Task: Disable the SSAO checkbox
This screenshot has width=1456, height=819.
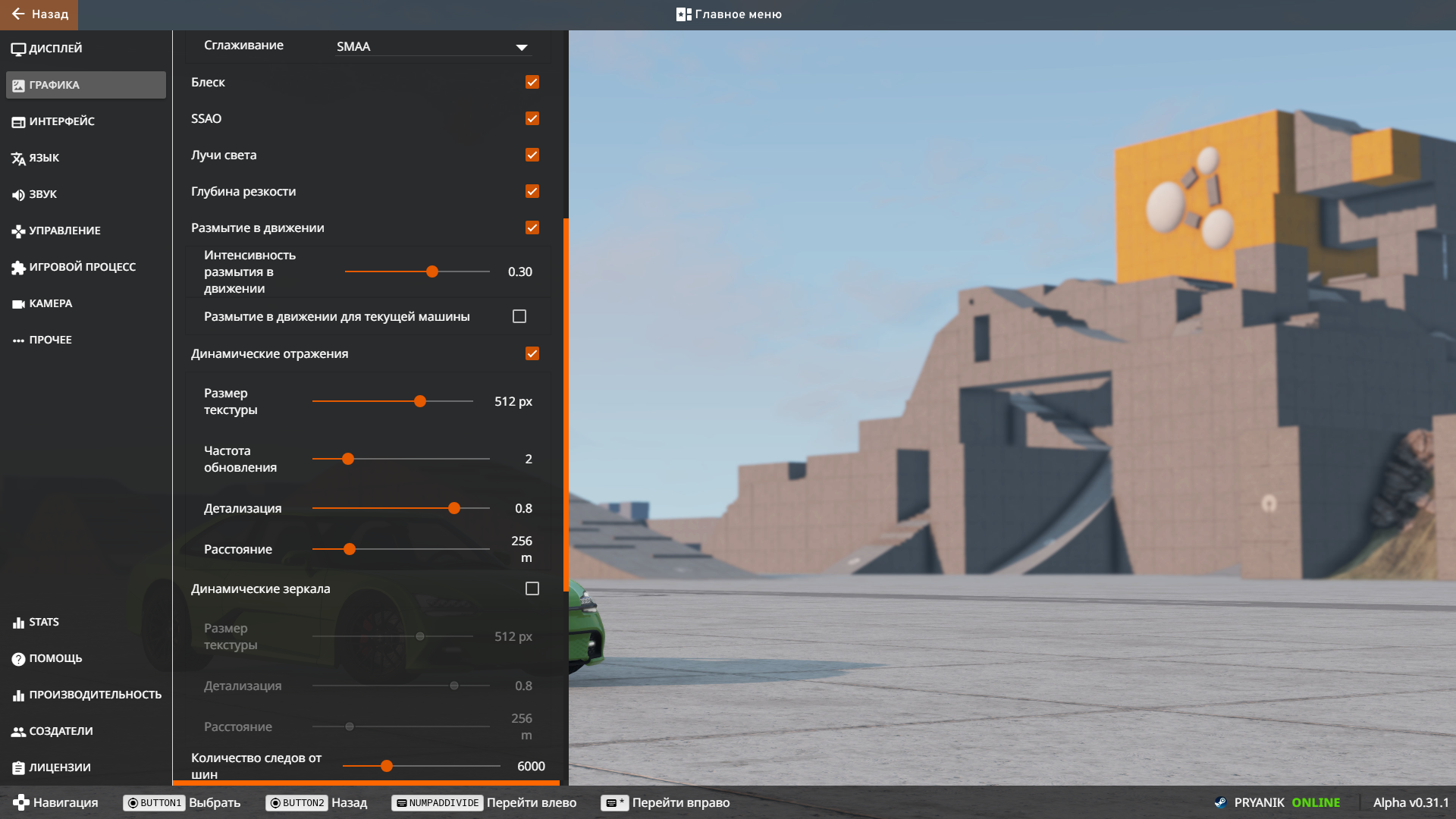Action: 532,118
